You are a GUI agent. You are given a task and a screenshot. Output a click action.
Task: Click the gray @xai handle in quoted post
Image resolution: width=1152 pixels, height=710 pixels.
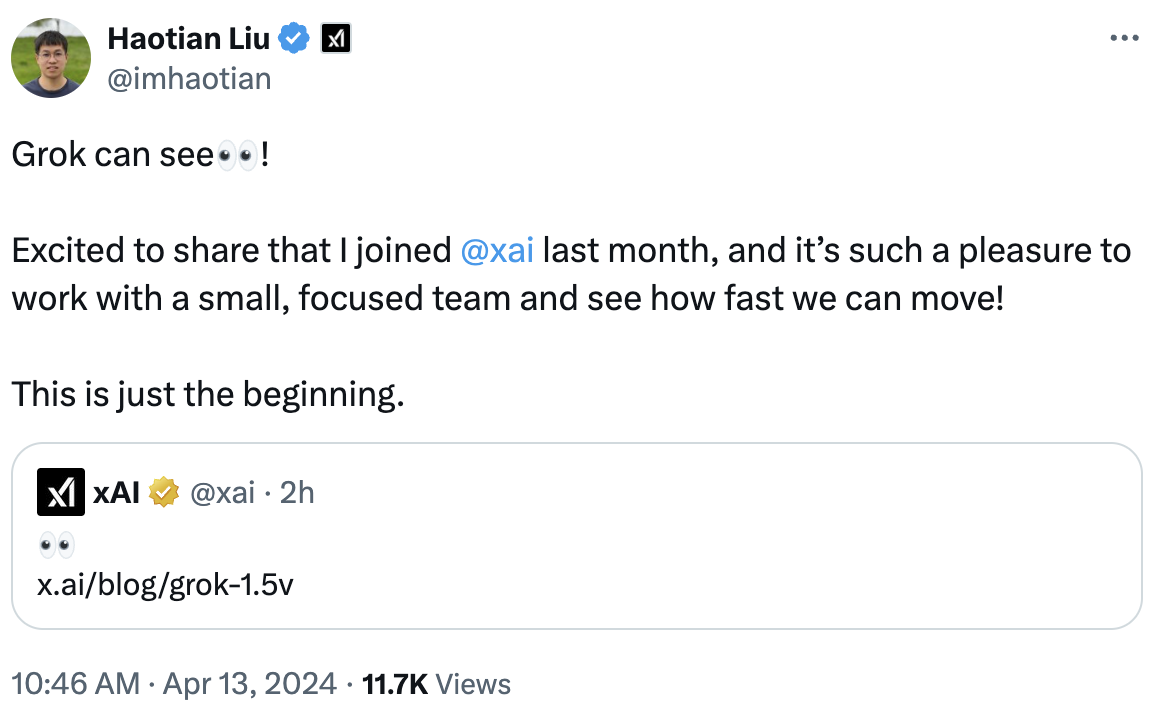pos(222,492)
